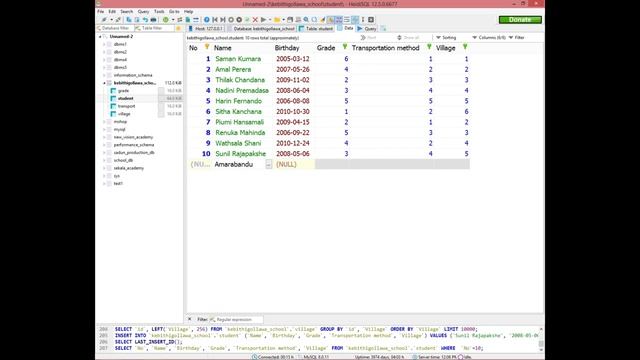Switch to Table: student tab
Image resolution: width=640 pixels, height=360 pixels.
(x=316, y=29)
